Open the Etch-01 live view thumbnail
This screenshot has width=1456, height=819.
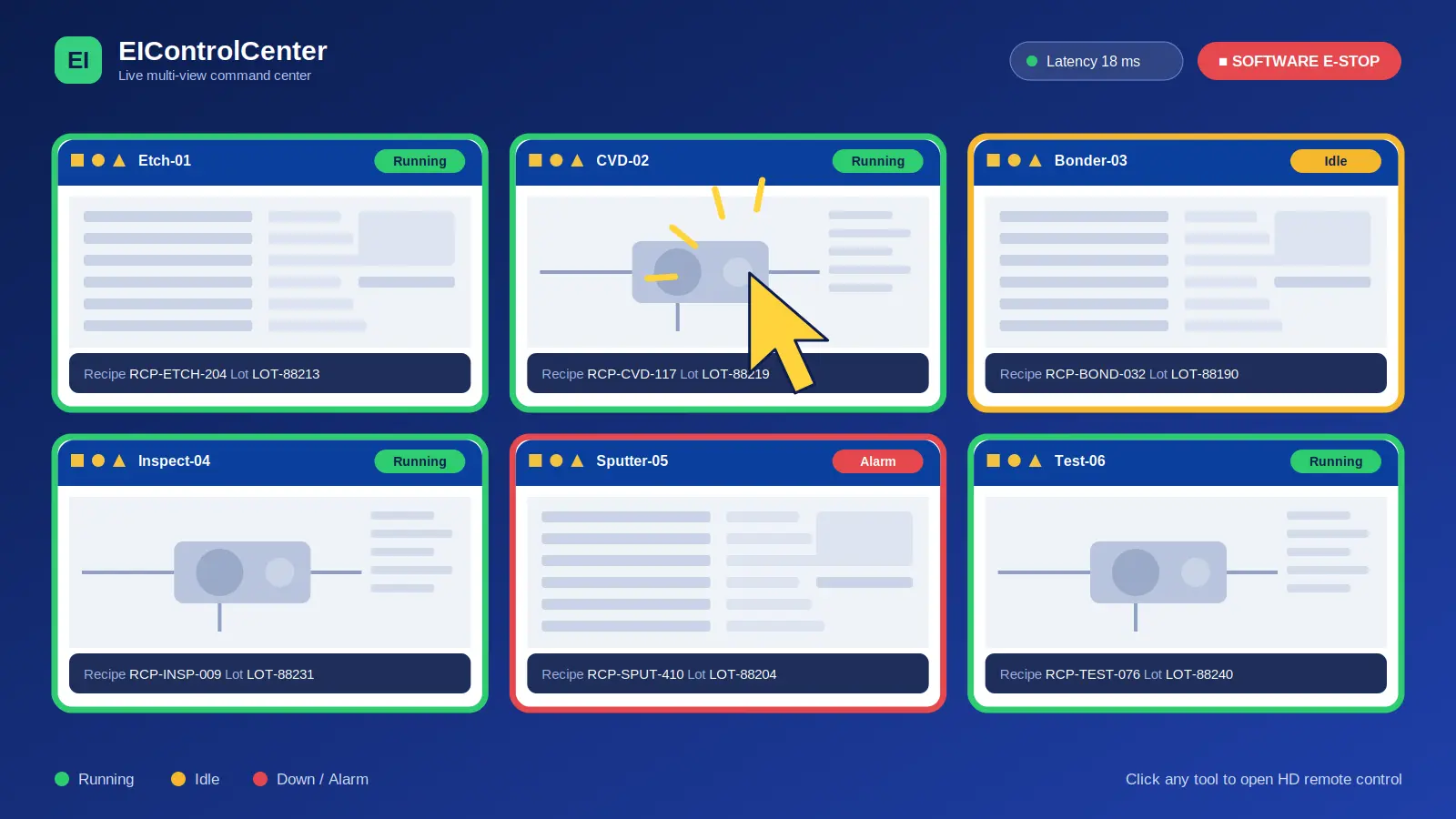(270, 271)
